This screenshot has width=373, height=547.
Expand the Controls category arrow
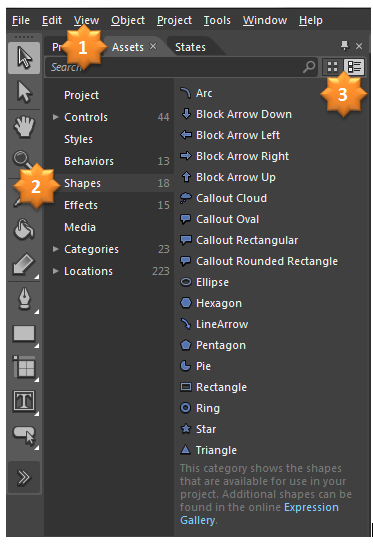(55, 117)
